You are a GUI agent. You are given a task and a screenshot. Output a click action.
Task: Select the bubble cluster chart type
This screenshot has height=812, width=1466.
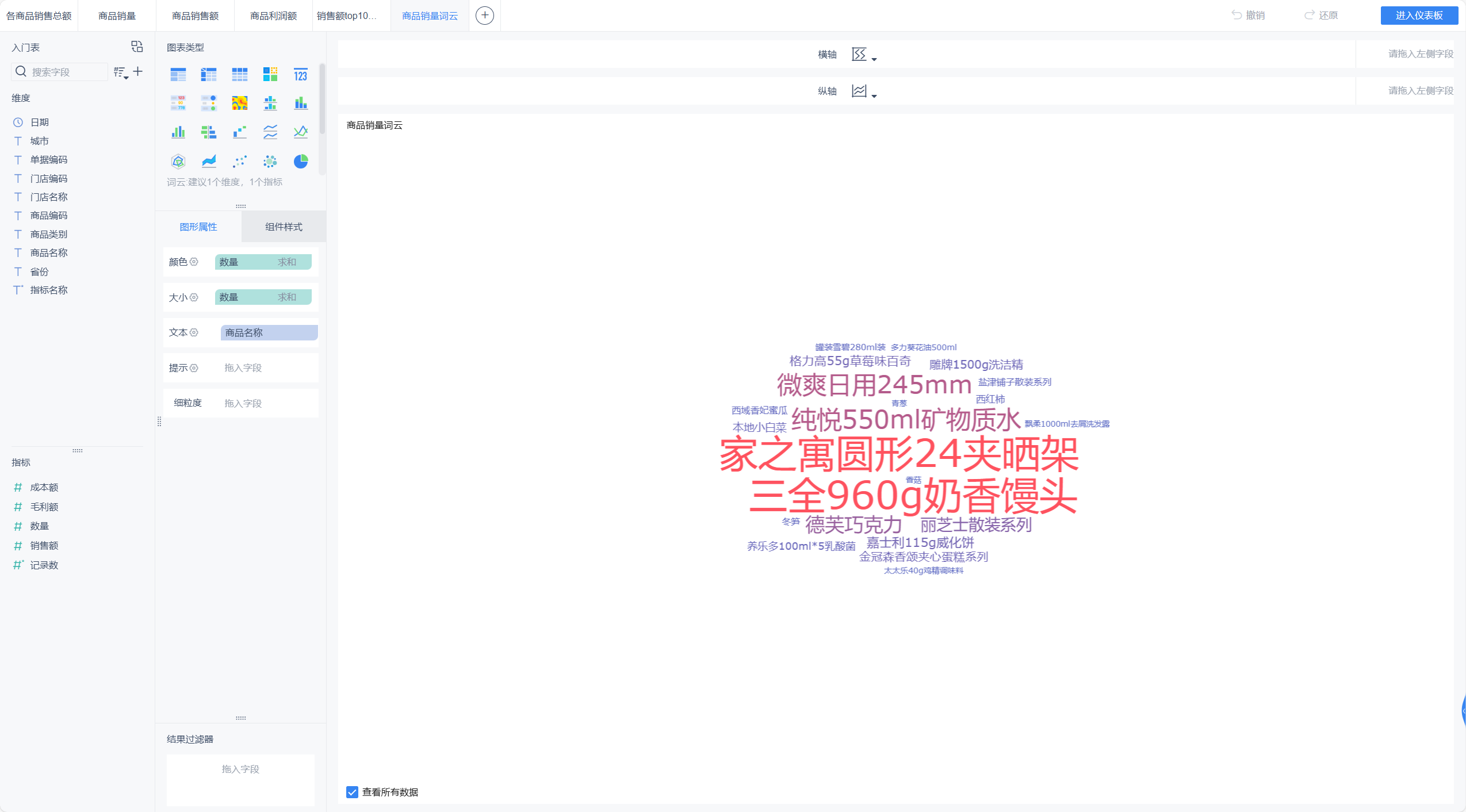pos(270,162)
